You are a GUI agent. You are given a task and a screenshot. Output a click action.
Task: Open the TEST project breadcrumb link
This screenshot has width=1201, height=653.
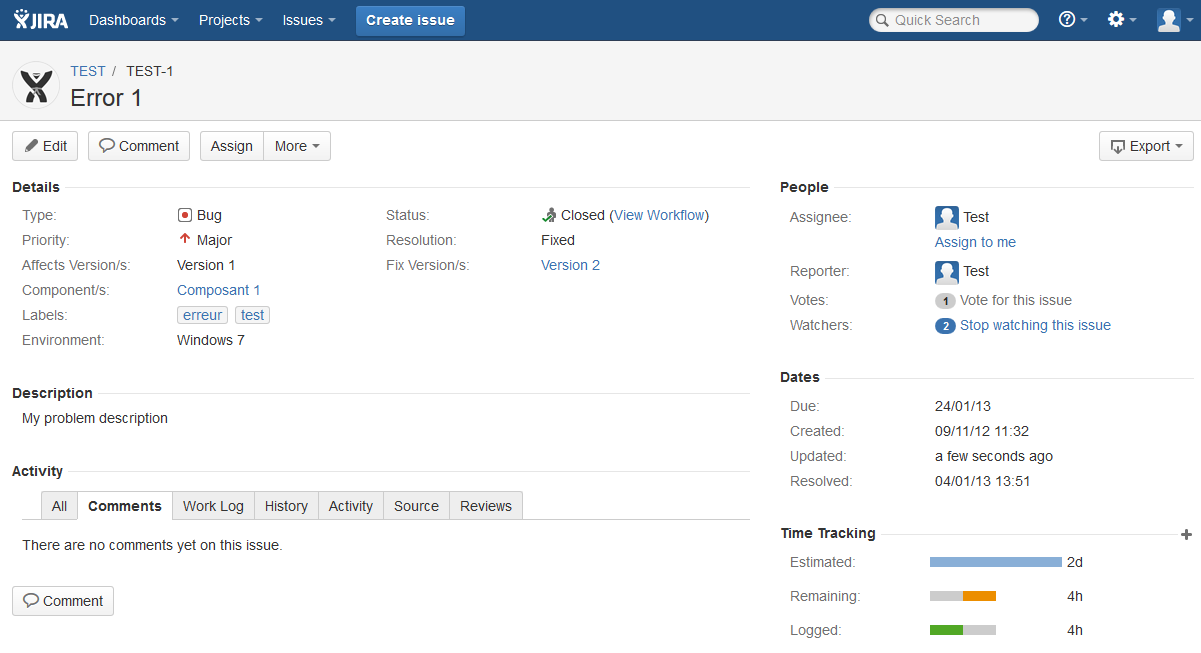(x=88, y=71)
